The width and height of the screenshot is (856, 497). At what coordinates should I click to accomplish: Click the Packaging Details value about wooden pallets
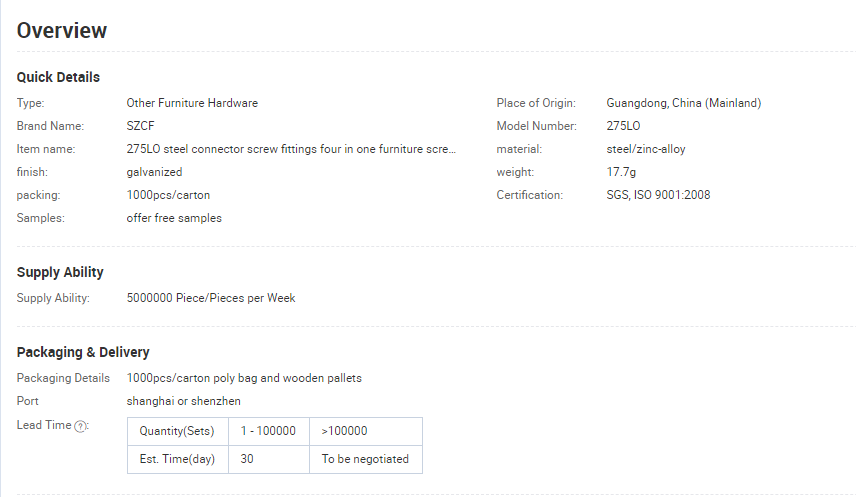[x=244, y=378]
